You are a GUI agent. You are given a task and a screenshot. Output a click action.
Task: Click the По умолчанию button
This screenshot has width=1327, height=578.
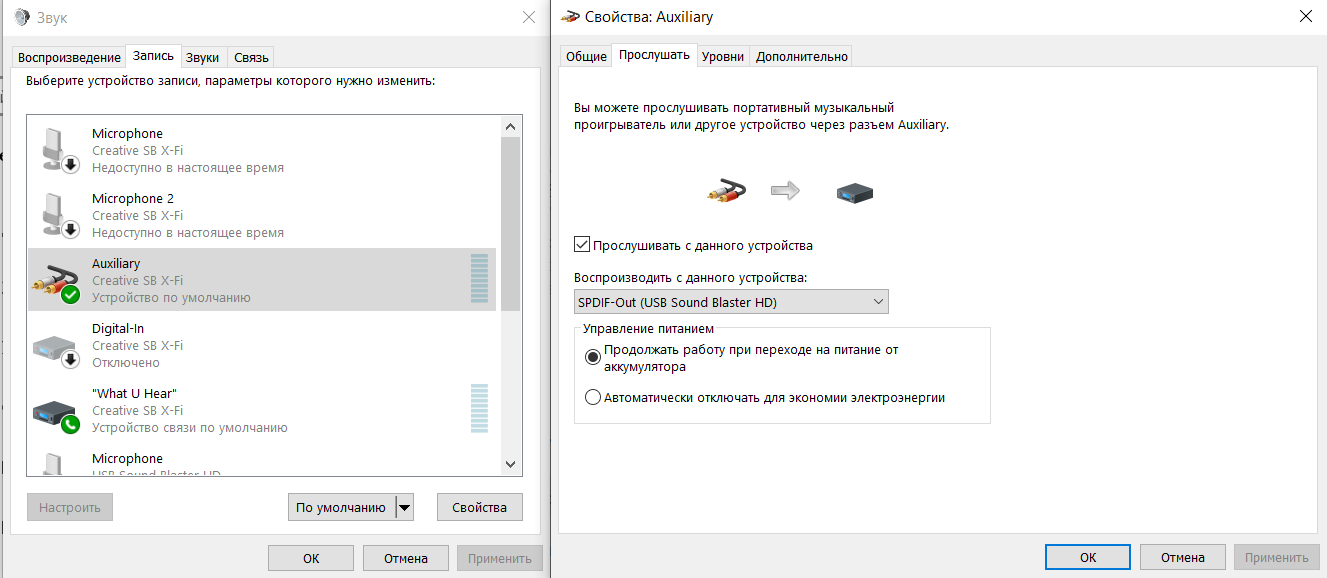(x=341, y=507)
